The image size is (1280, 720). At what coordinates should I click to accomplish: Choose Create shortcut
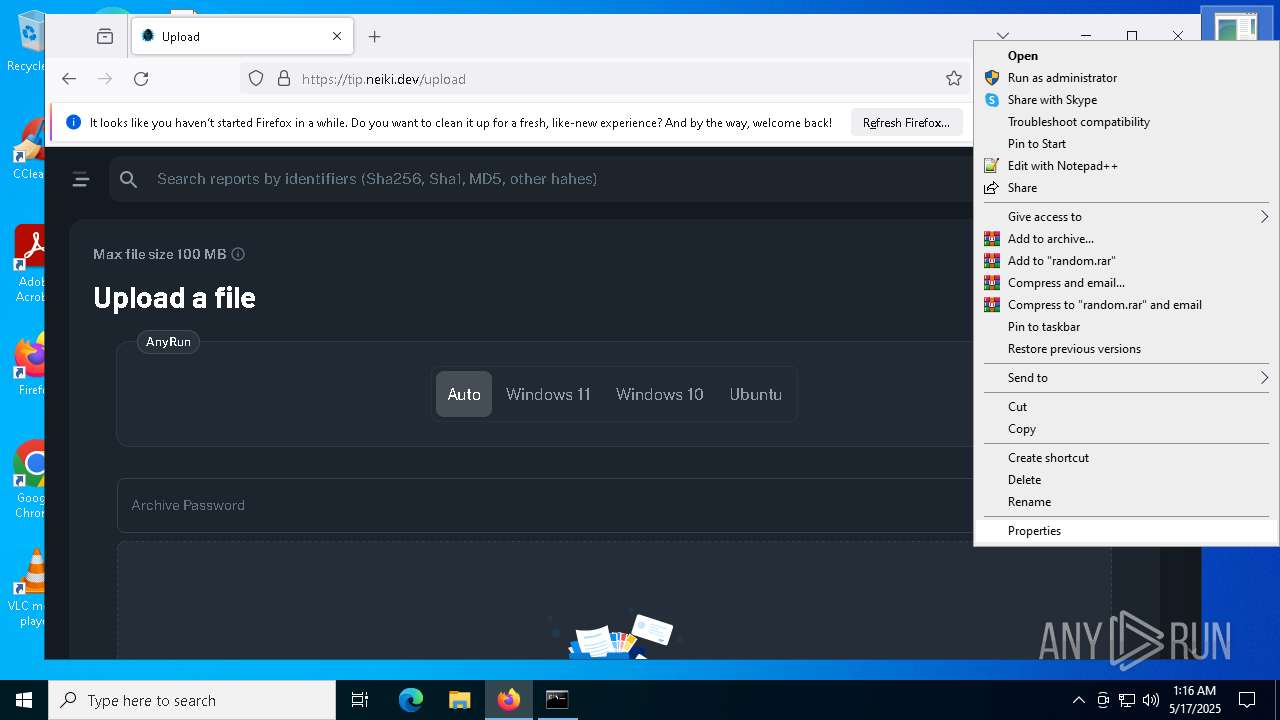(x=1126, y=458)
